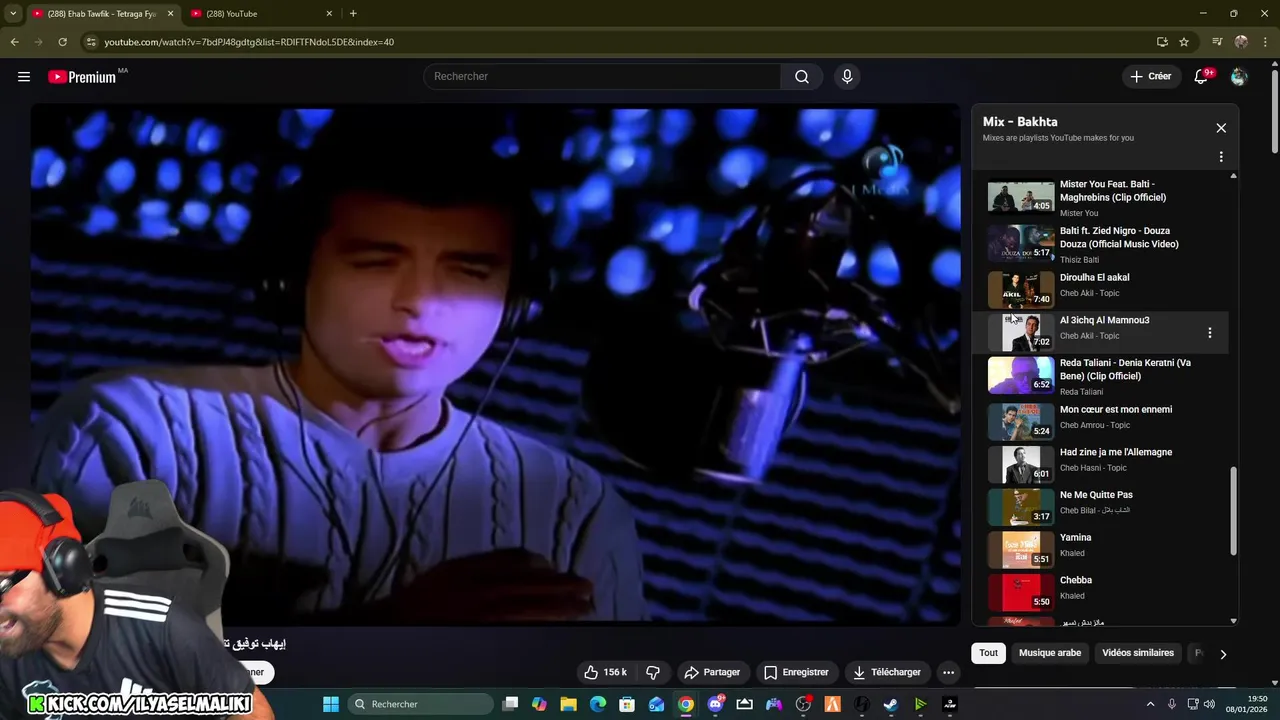Screen dimensions: 1280x720
Task: Select the Vidéos similaires chip
Action: click(x=1138, y=653)
